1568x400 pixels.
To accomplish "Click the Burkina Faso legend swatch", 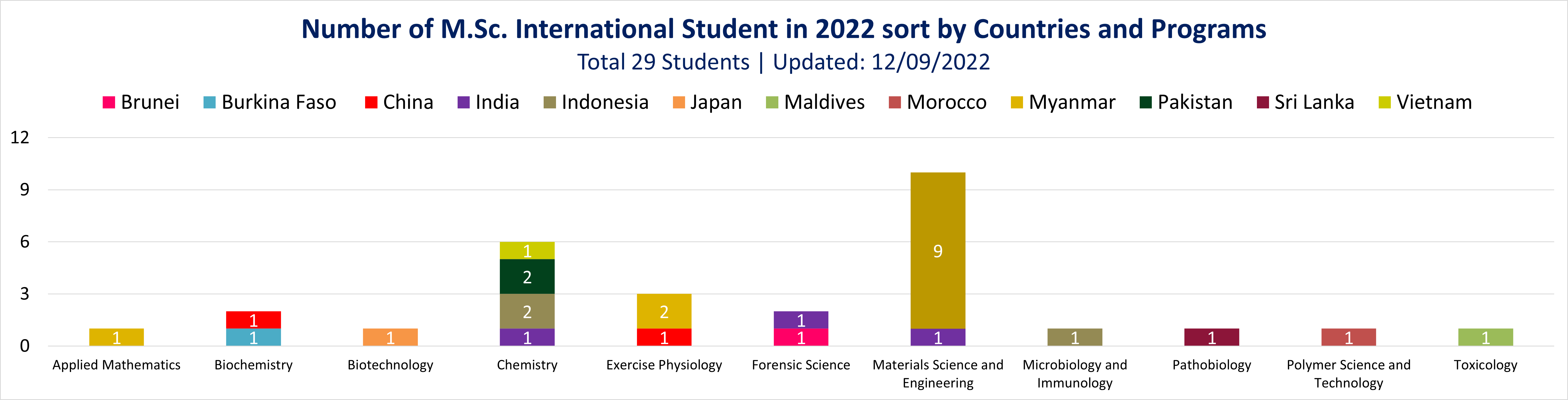I will [x=209, y=102].
